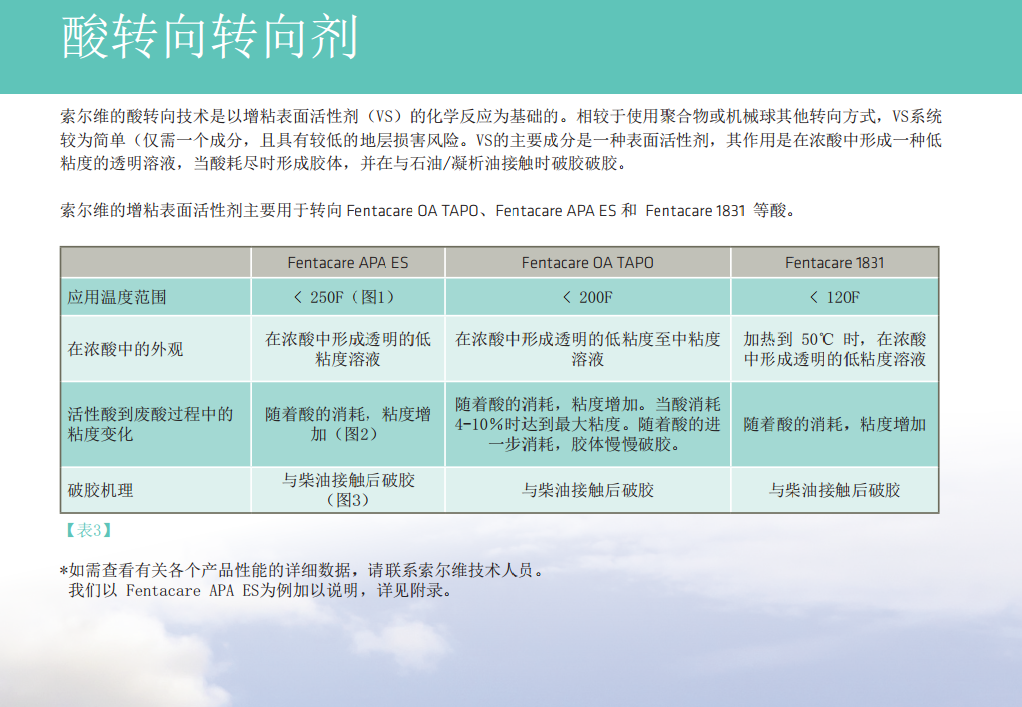
Task: Click row label 破胶机理
Action: click(x=100, y=490)
